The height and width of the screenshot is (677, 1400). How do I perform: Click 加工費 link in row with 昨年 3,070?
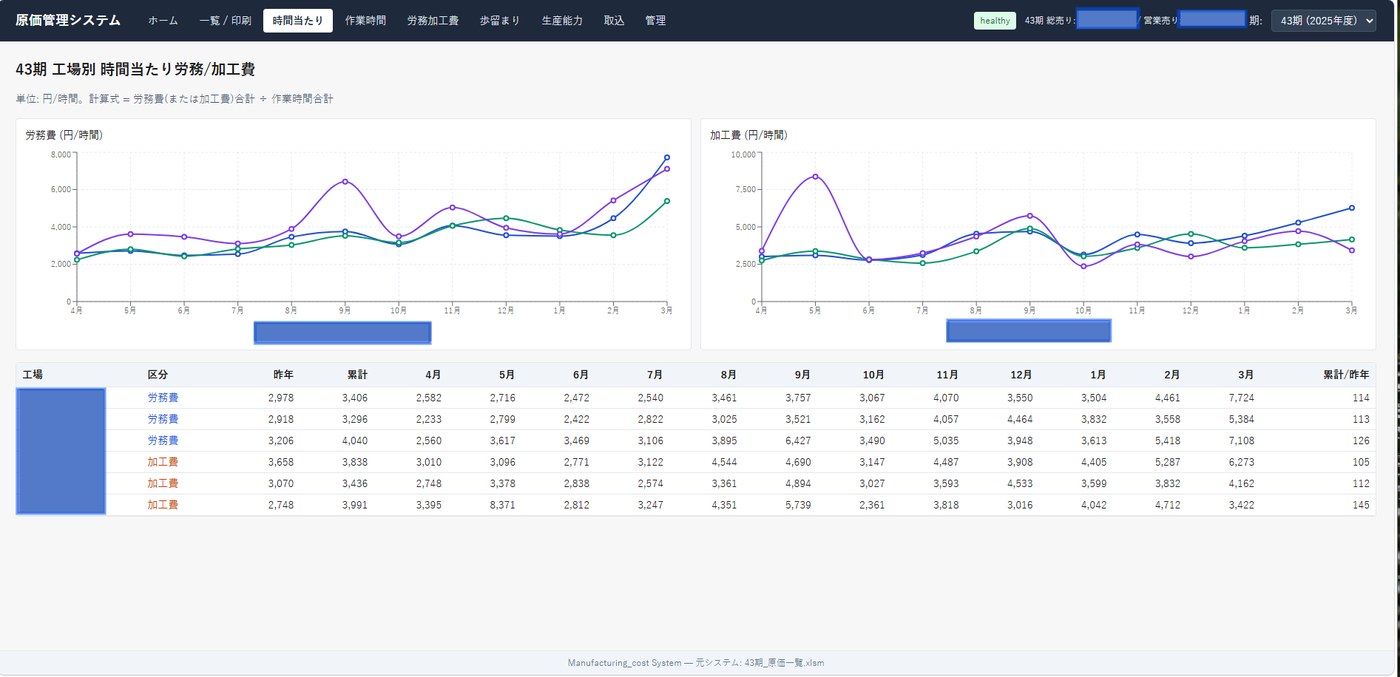162,484
